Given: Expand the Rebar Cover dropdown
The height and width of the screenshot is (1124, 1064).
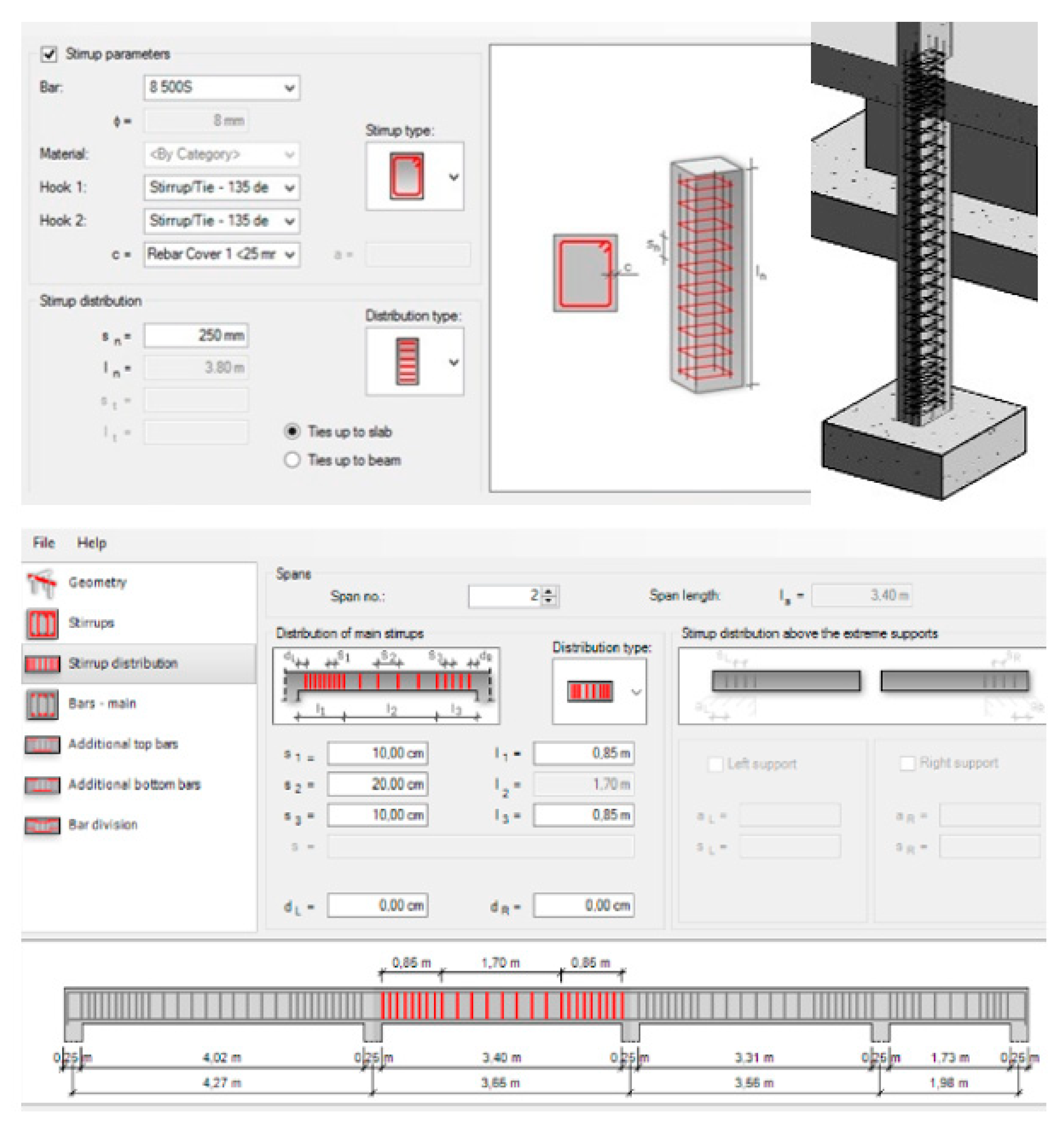Looking at the screenshot, I should [289, 255].
